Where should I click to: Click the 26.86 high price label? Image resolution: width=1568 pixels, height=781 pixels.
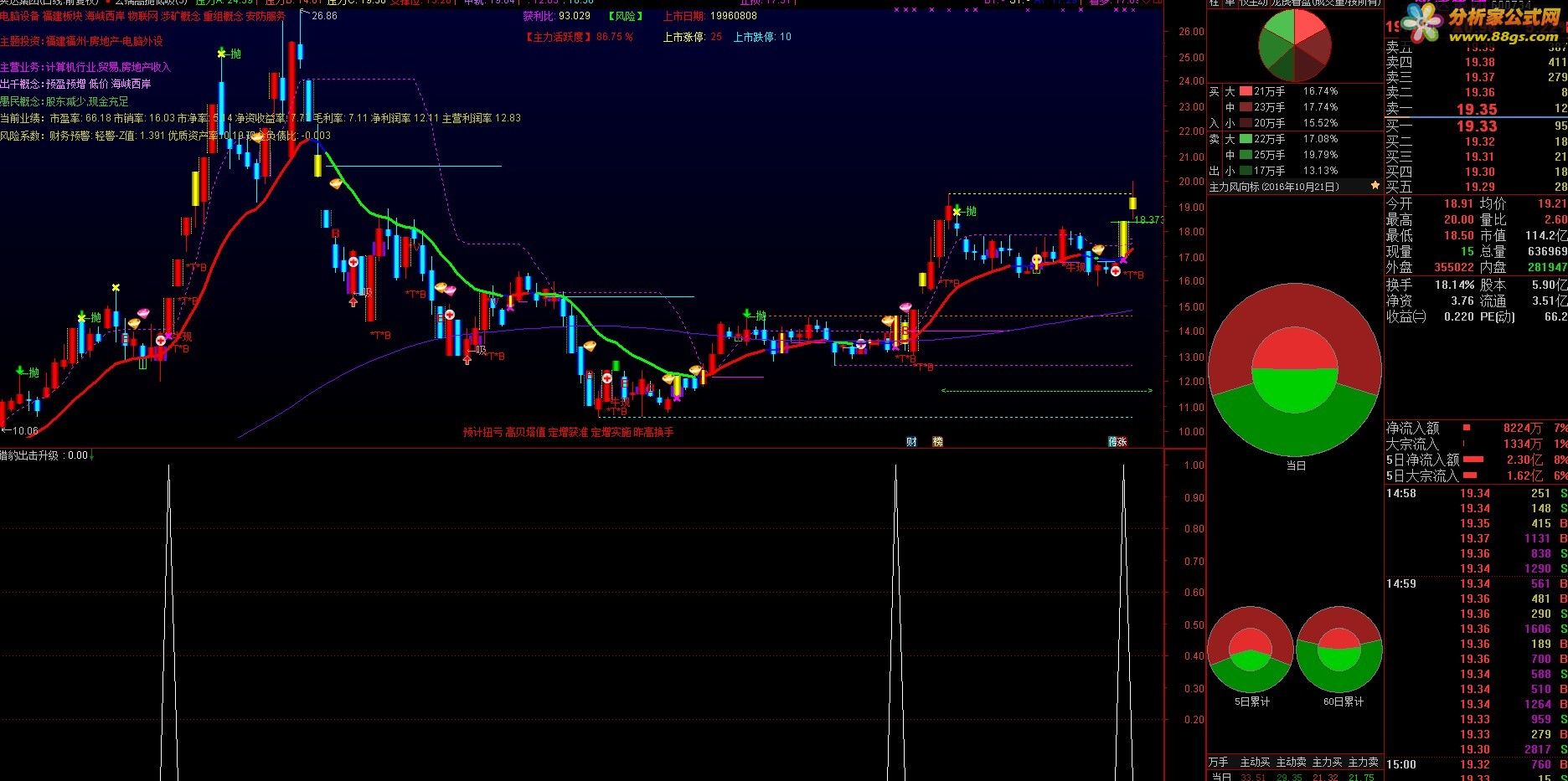324,16
